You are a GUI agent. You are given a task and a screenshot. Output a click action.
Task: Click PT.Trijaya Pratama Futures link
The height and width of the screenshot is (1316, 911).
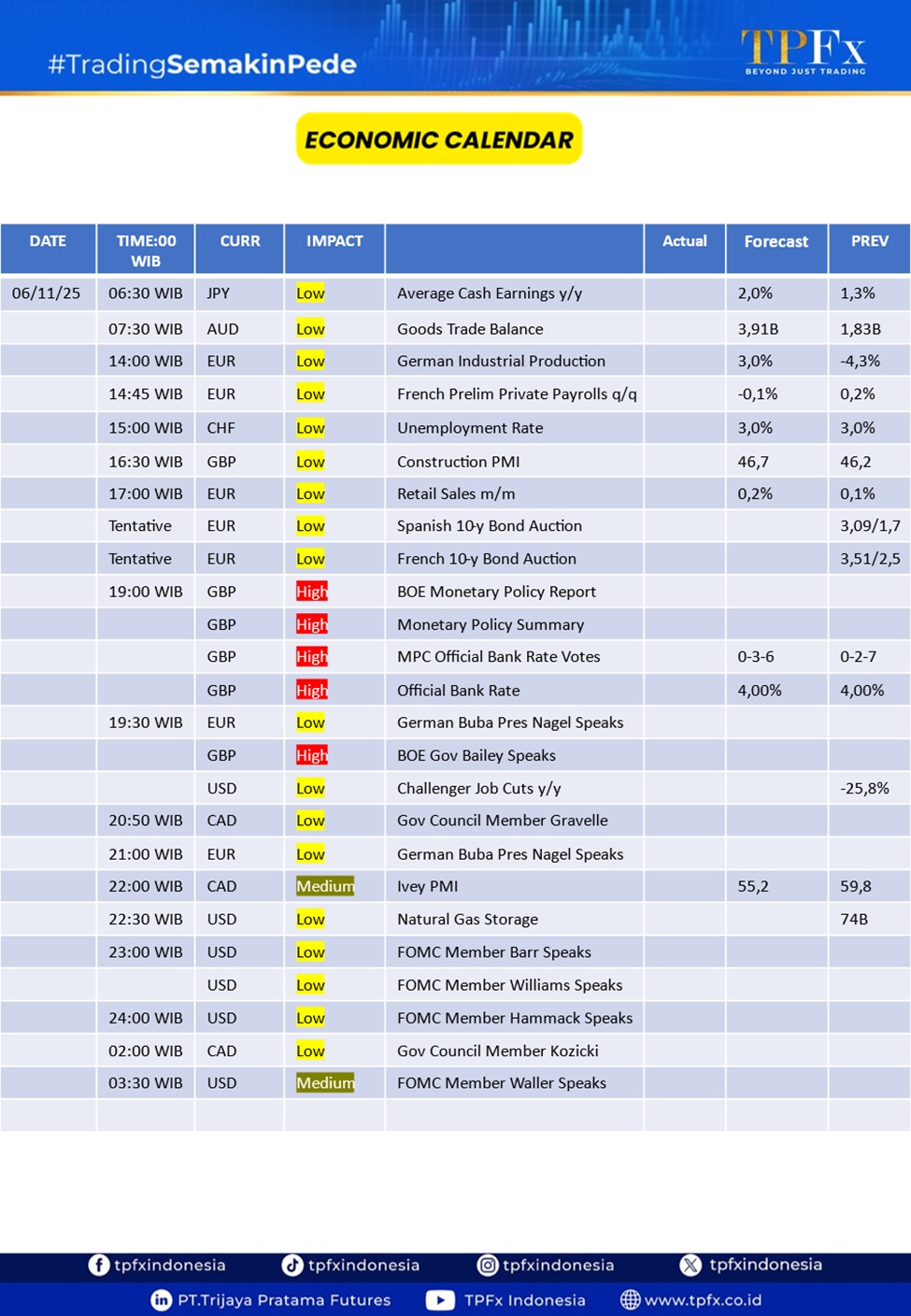284,1300
